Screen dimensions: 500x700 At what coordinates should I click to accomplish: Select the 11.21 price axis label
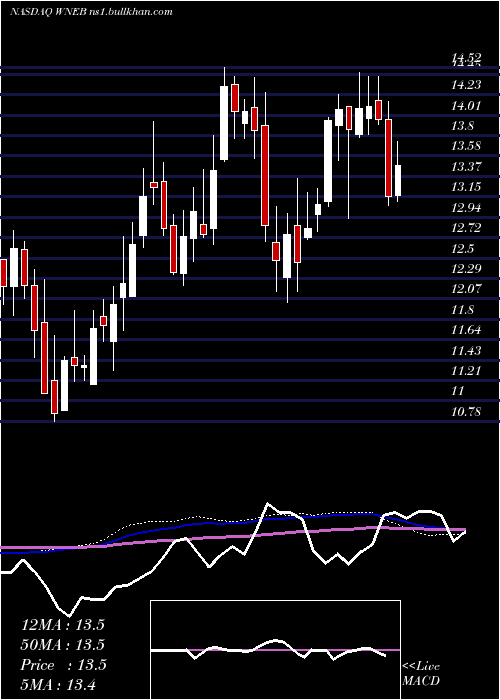[x=466, y=371]
